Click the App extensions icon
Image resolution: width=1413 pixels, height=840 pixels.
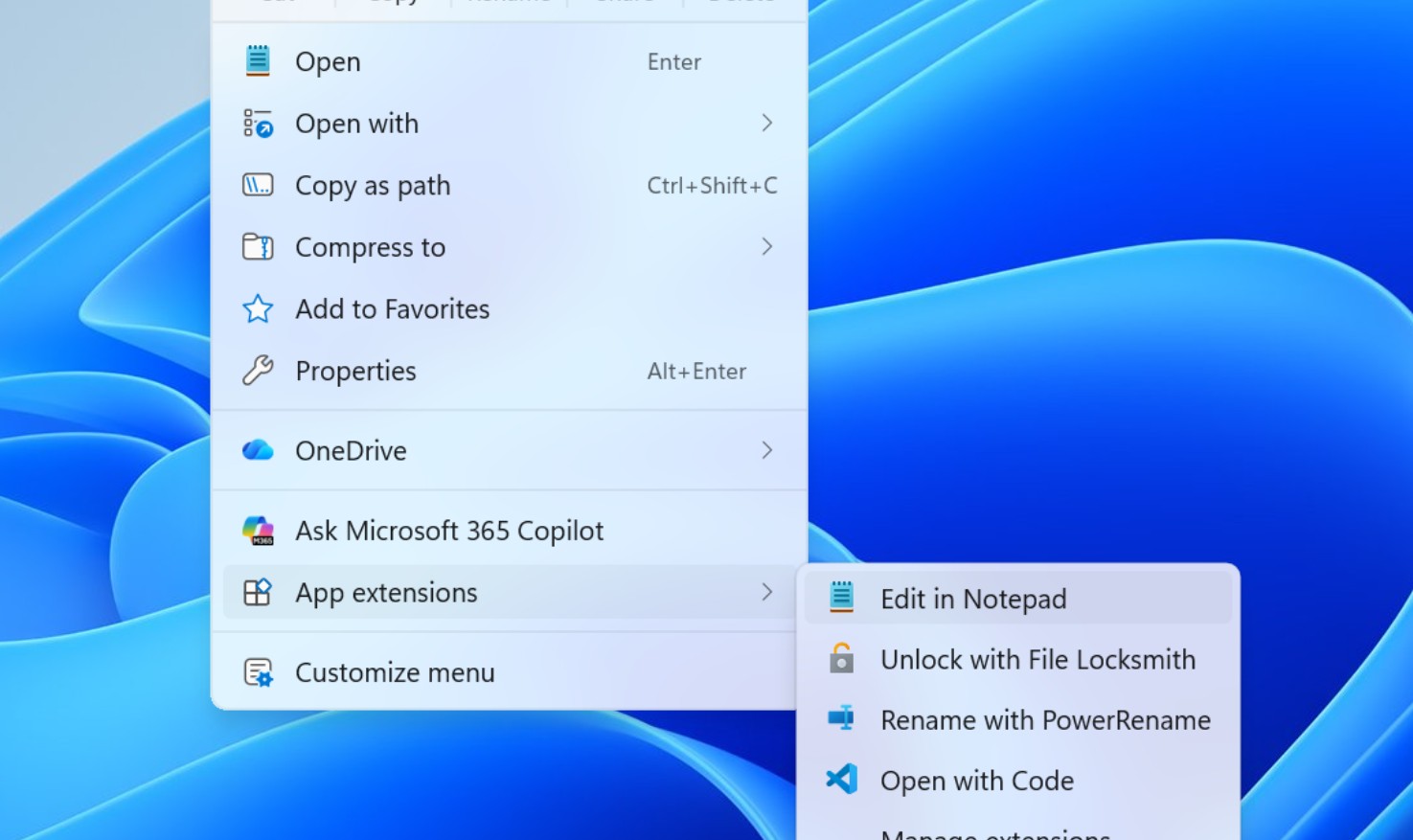click(258, 592)
